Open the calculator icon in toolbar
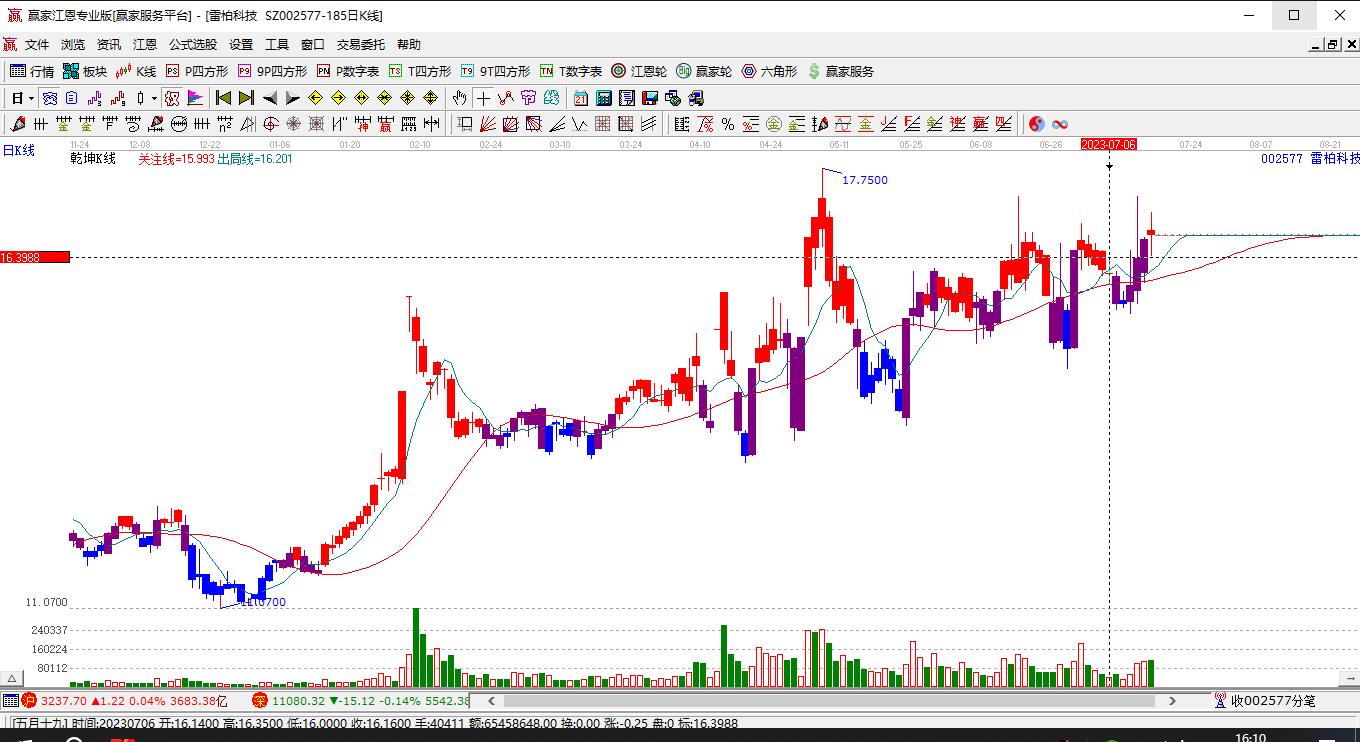Viewport: 1360px width, 742px height. [603, 98]
